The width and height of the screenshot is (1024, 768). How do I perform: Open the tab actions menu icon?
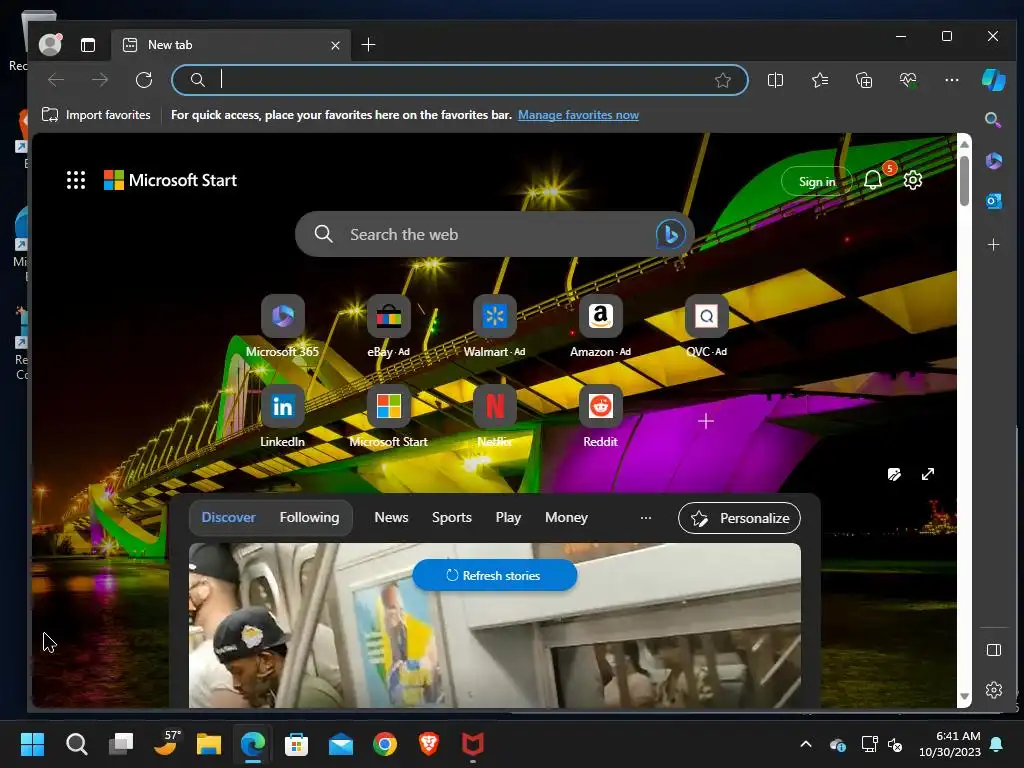coord(88,44)
